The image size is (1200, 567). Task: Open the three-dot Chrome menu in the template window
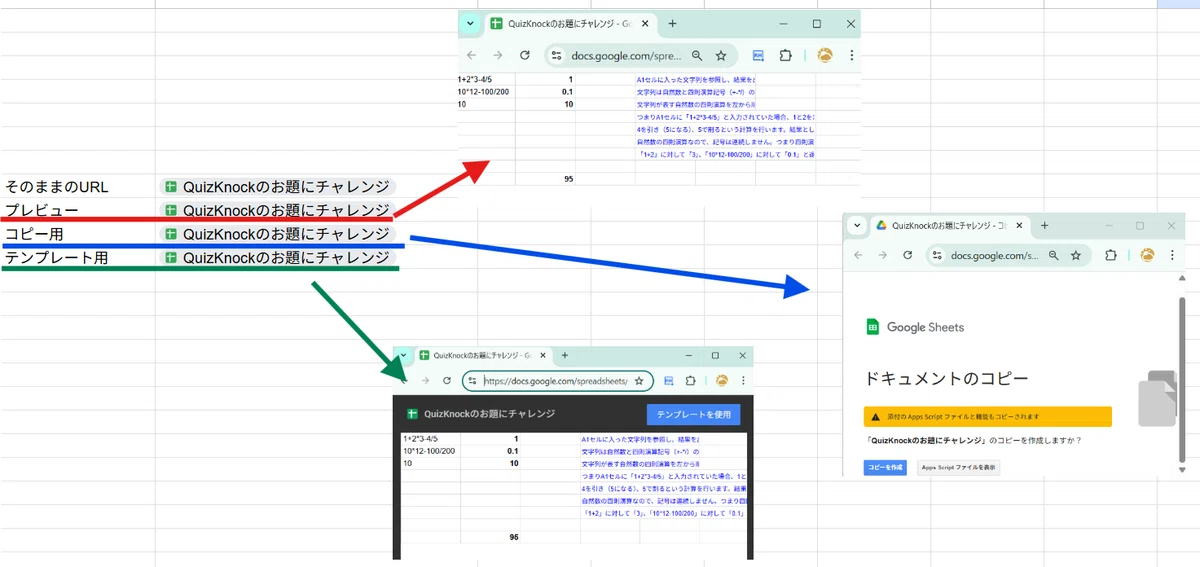pyautogui.click(x=743, y=380)
